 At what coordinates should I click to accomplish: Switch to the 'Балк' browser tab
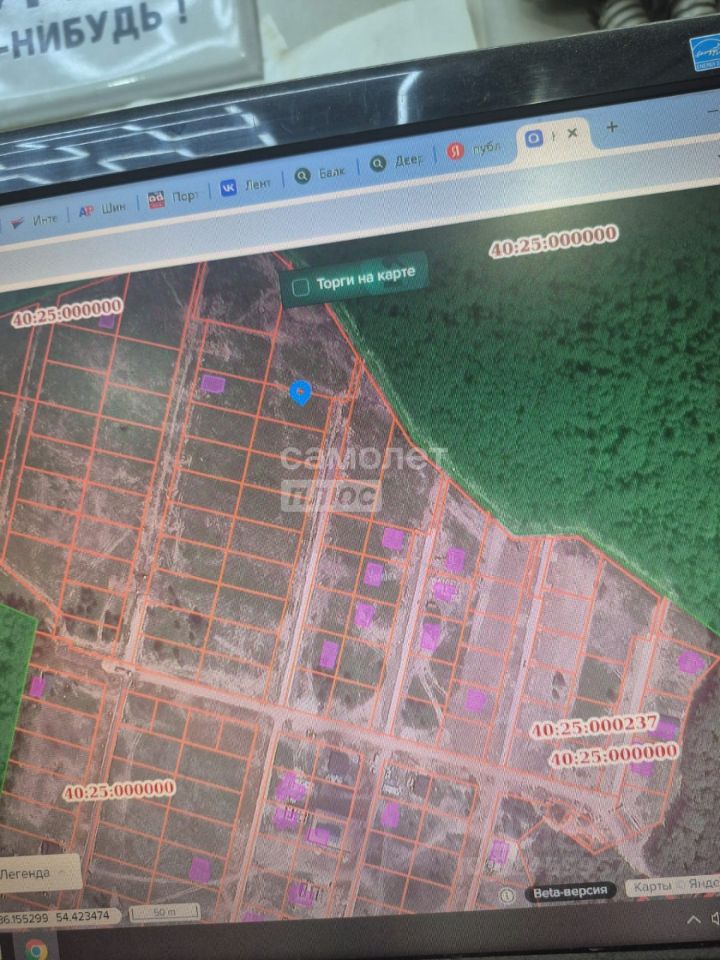[320, 173]
